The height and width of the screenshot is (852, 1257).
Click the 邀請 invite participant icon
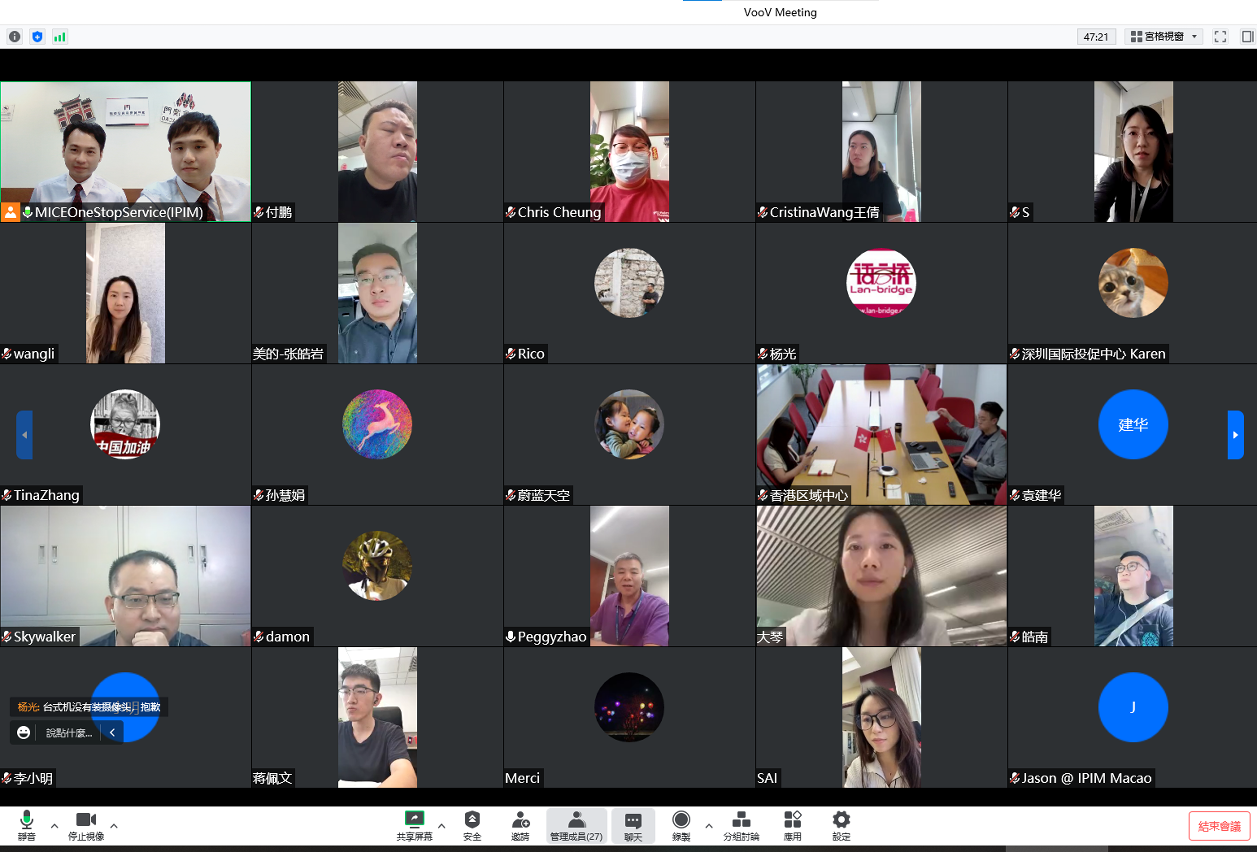point(520,820)
